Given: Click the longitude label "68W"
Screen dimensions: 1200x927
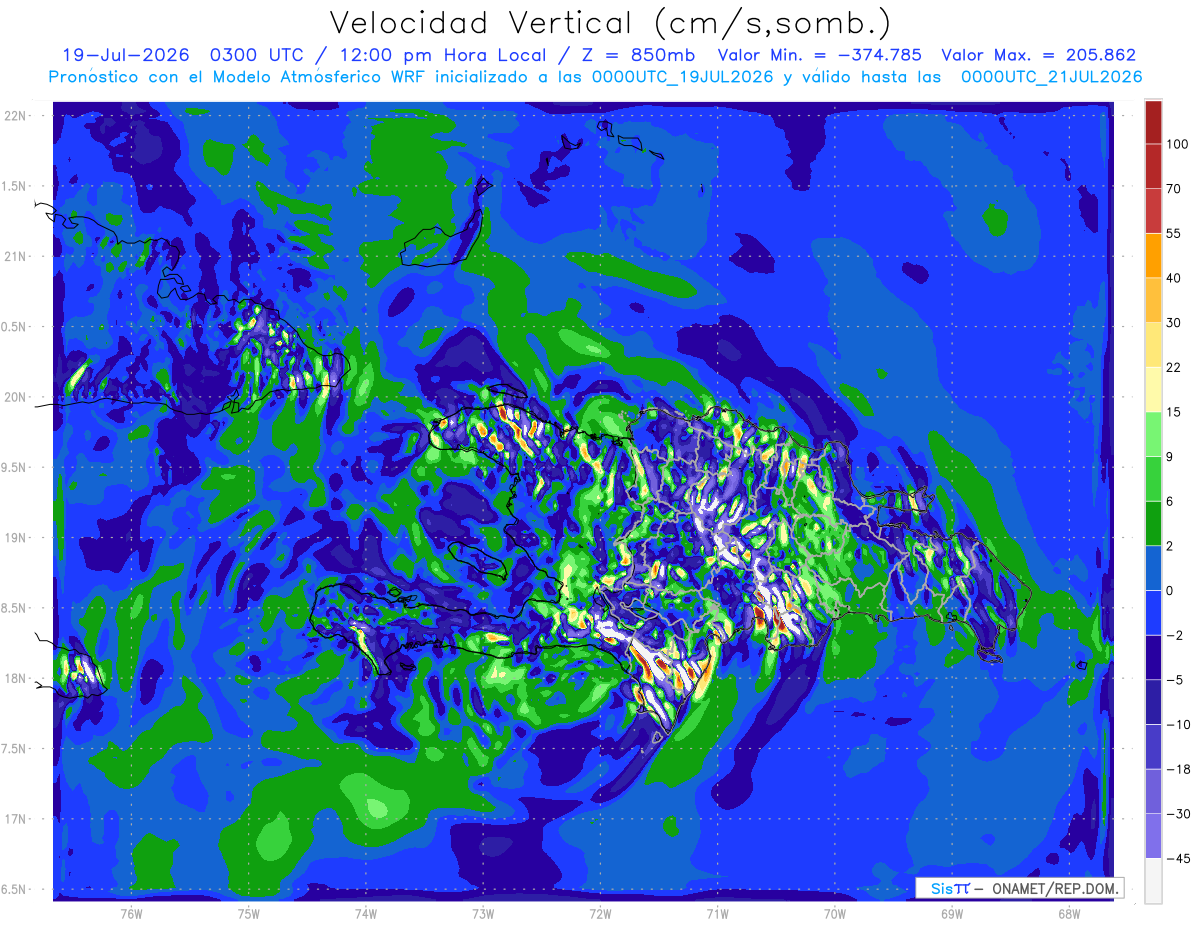Looking at the screenshot, I should click(x=1068, y=914).
